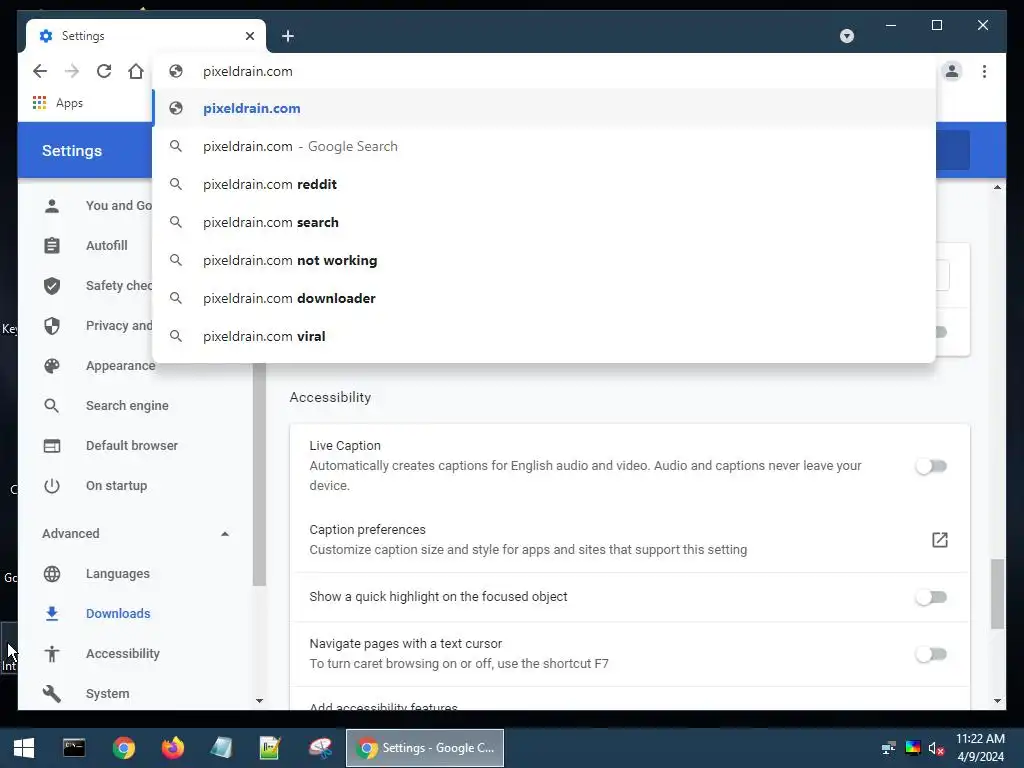This screenshot has height=768, width=1024.
Task: Open Safety check shield icon
Action: coord(52,285)
